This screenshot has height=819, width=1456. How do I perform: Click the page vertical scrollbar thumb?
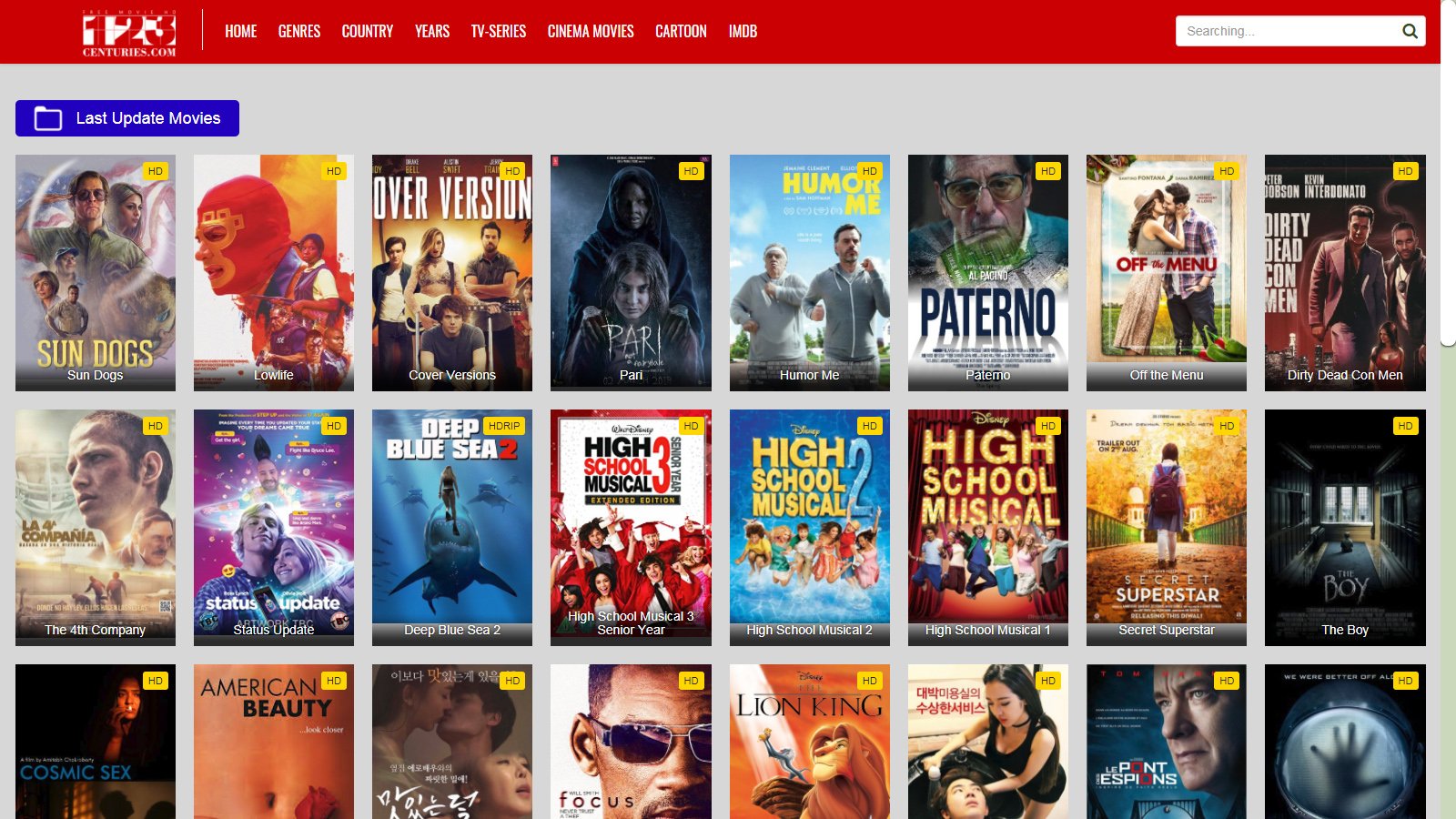[x=1448, y=173]
